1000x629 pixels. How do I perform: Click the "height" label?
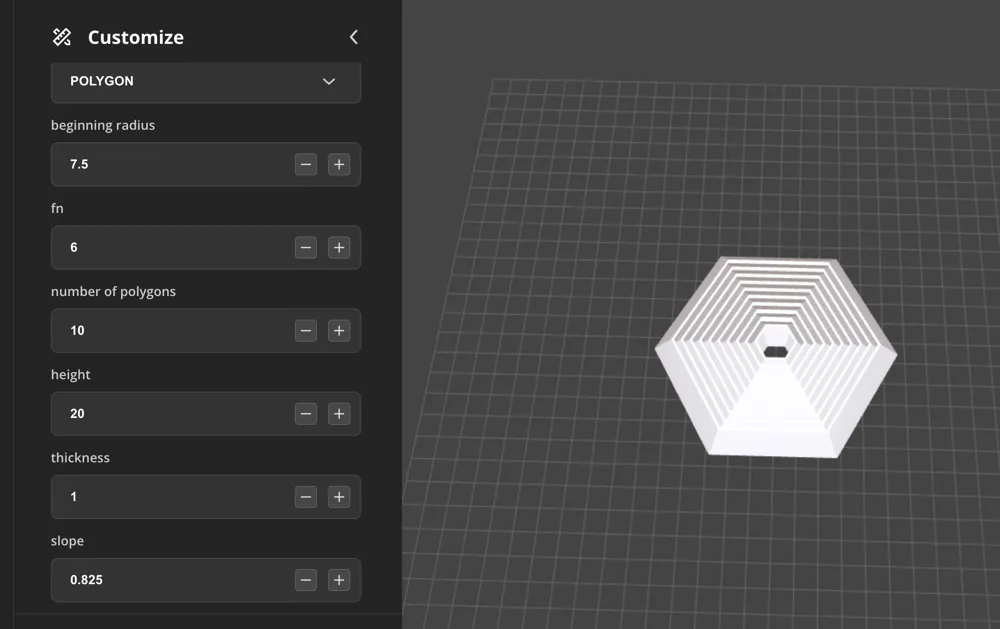[70, 375]
